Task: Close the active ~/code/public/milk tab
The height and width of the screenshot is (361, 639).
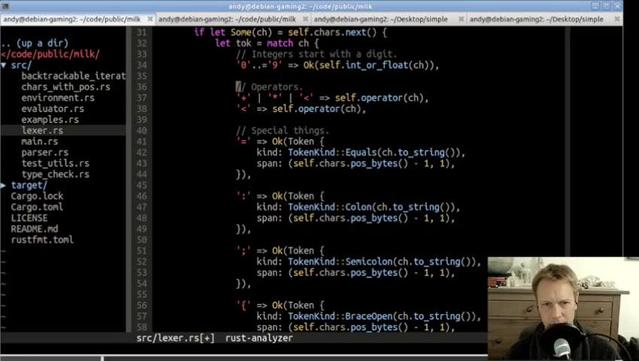Action: (x=150, y=19)
